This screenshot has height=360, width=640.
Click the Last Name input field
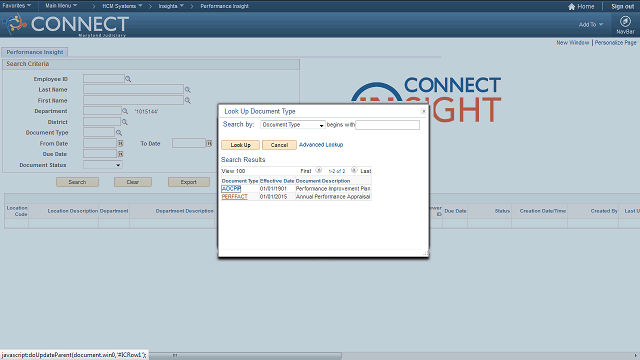pos(133,89)
